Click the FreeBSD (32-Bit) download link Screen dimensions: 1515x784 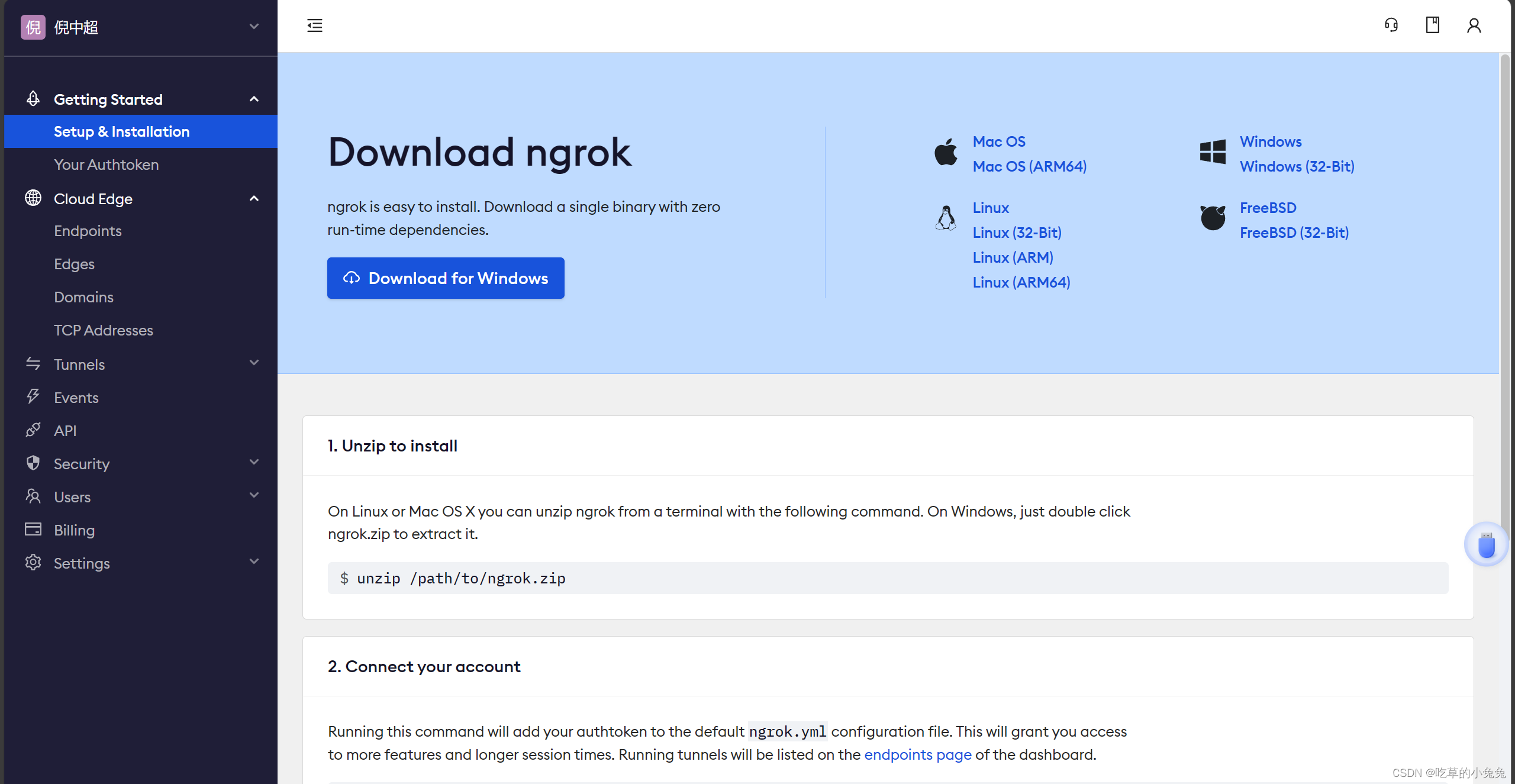pos(1294,233)
